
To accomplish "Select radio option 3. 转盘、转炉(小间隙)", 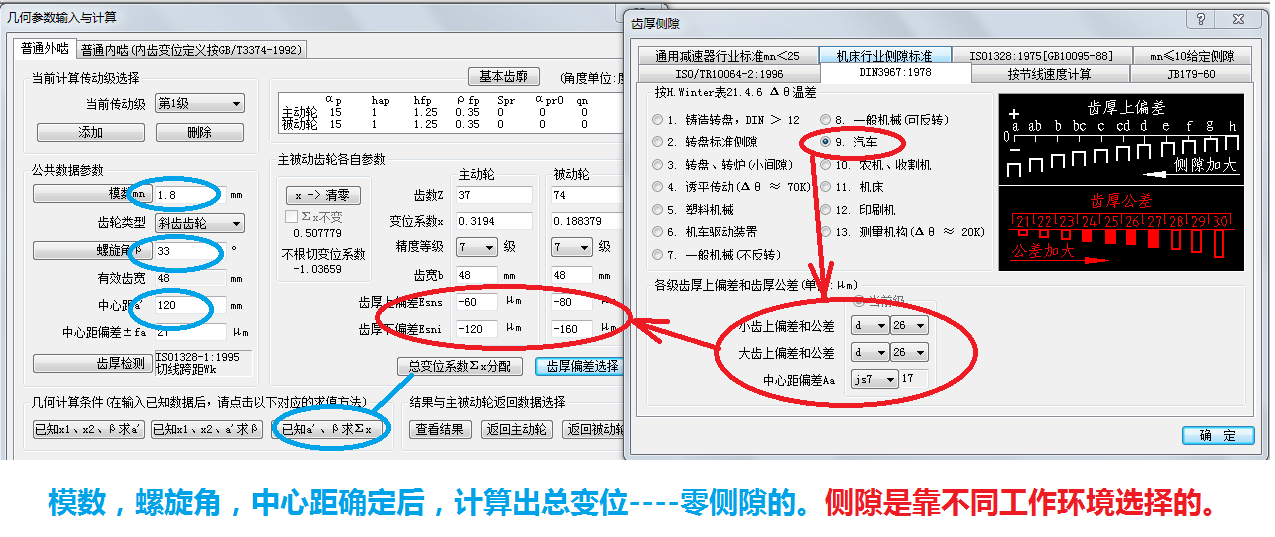I will pos(657,164).
